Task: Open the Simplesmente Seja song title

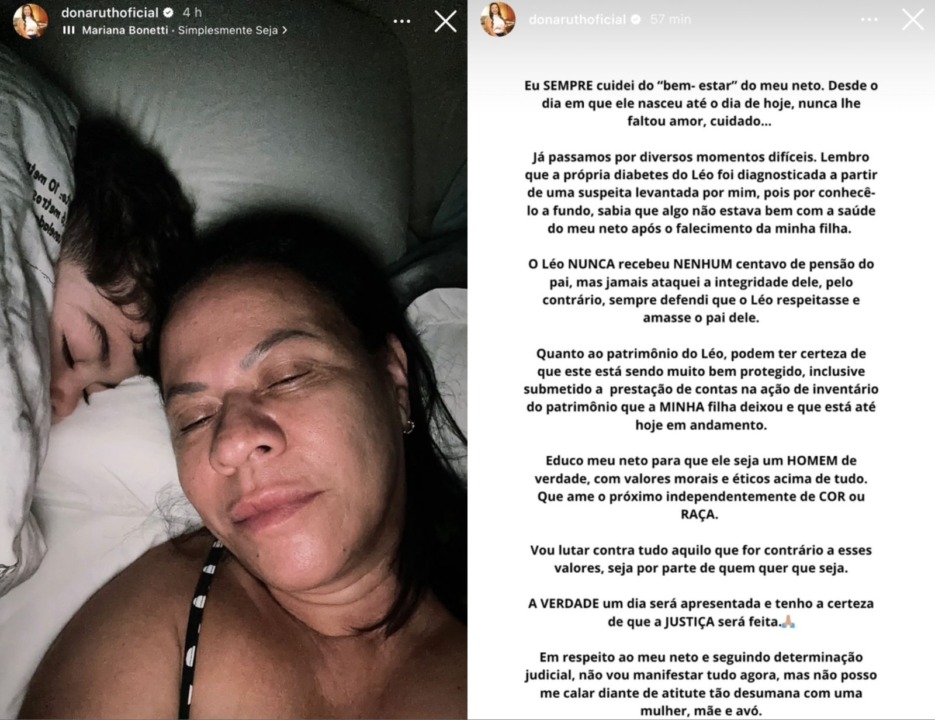Action: point(228,30)
